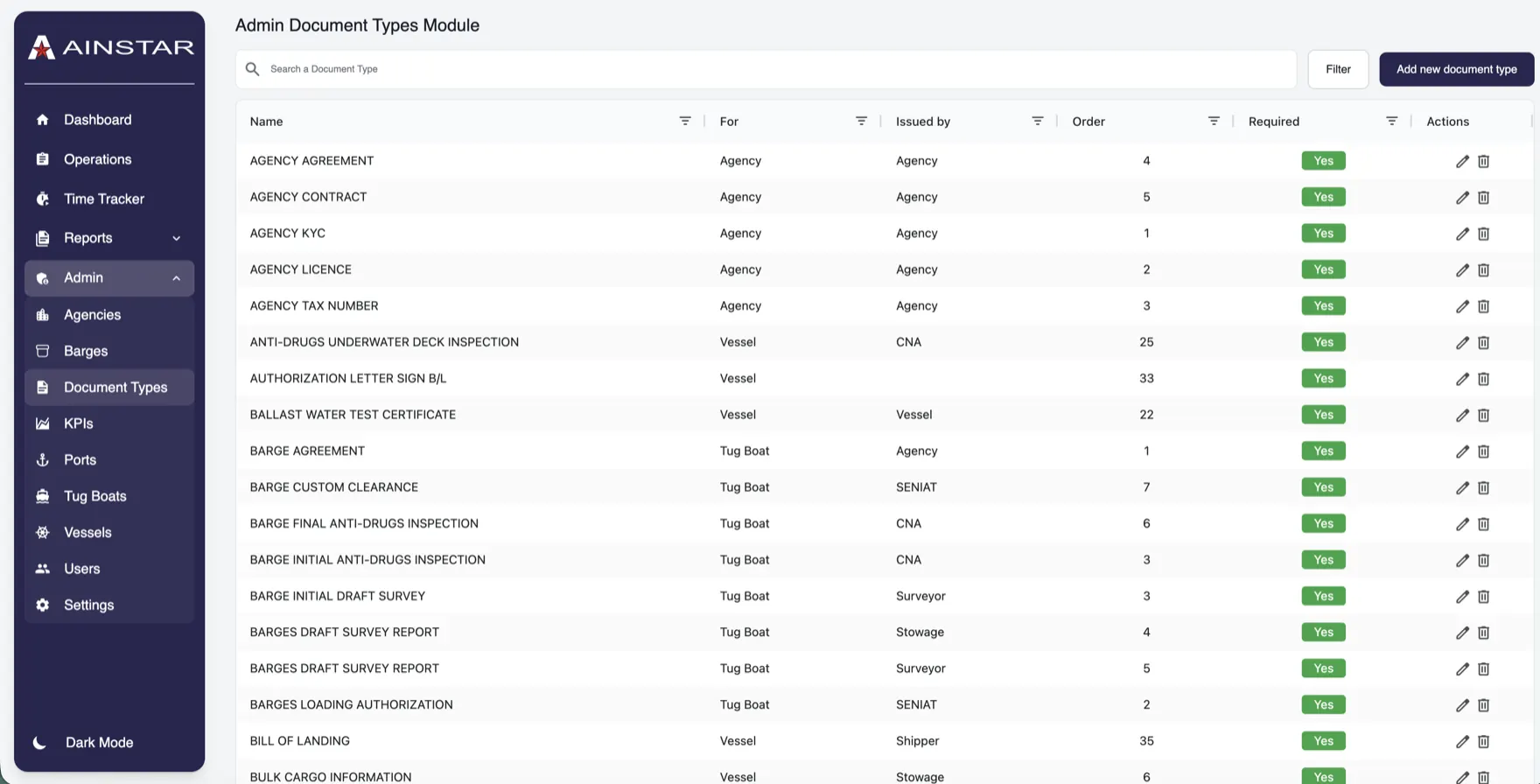Click the Filter button
The width and height of the screenshot is (1540, 784).
tap(1338, 69)
